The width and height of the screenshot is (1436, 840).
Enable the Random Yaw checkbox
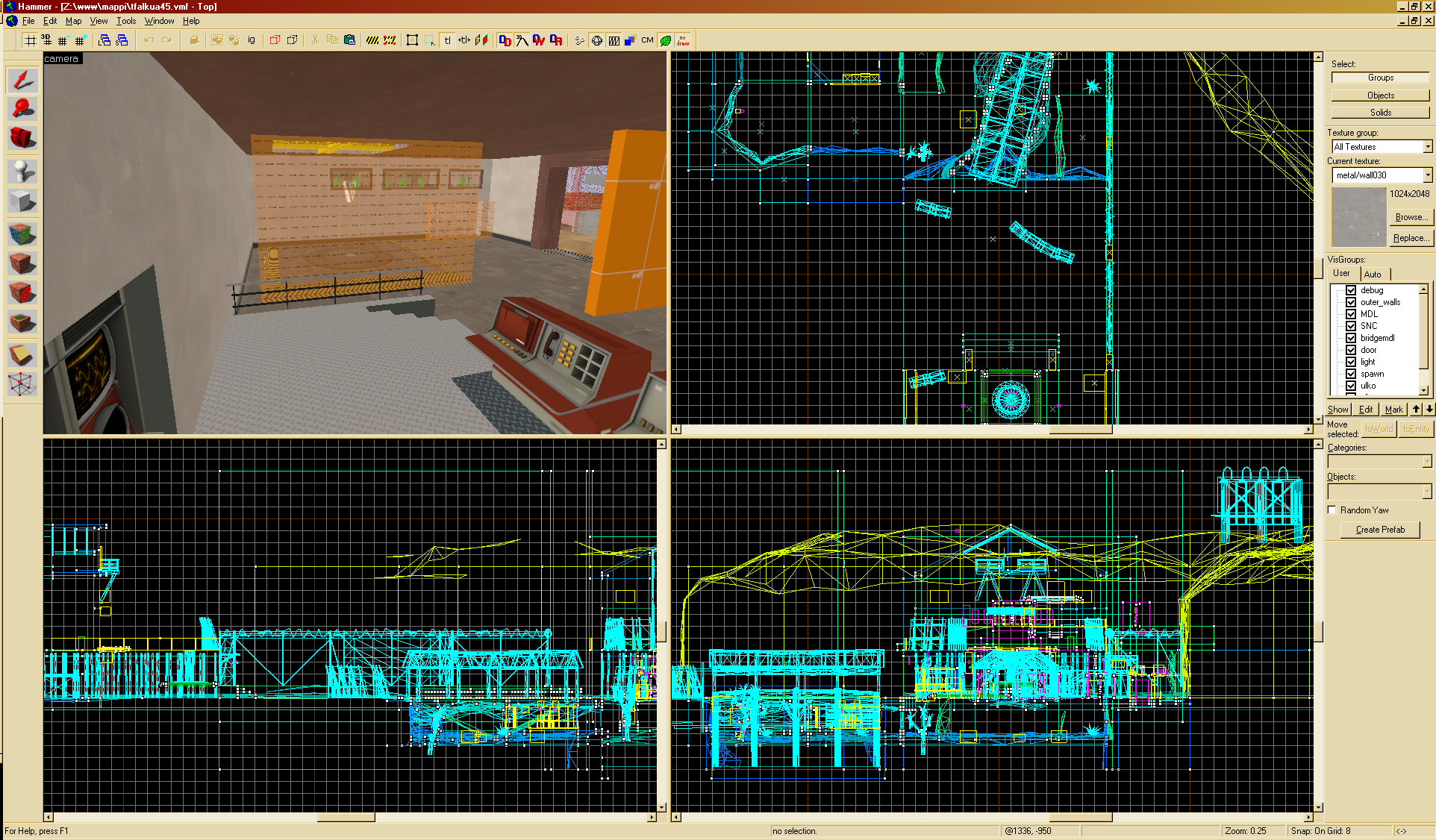coord(1332,510)
